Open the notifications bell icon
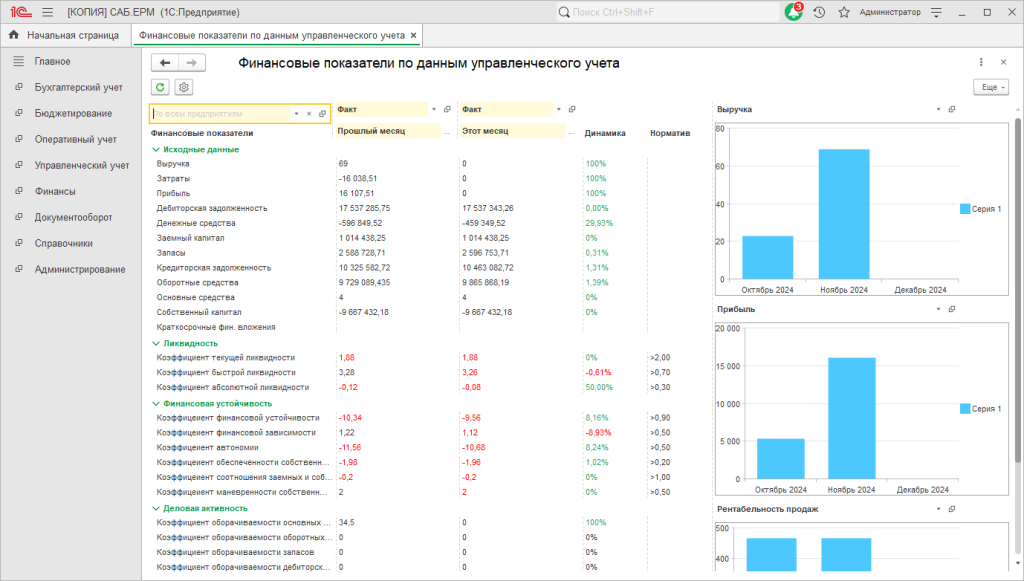Screen dimensions: 1024x581 click(793, 12)
